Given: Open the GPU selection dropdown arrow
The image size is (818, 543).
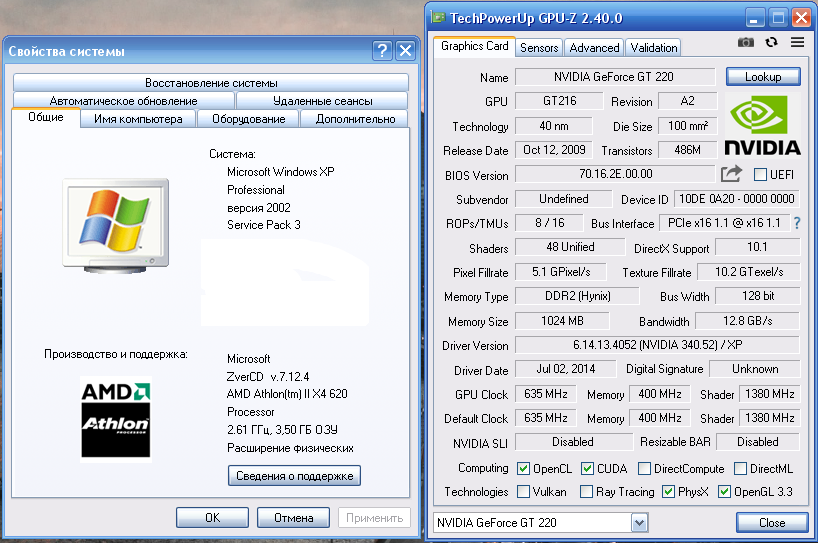Looking at the screenshot, I should tap(639, 523).
